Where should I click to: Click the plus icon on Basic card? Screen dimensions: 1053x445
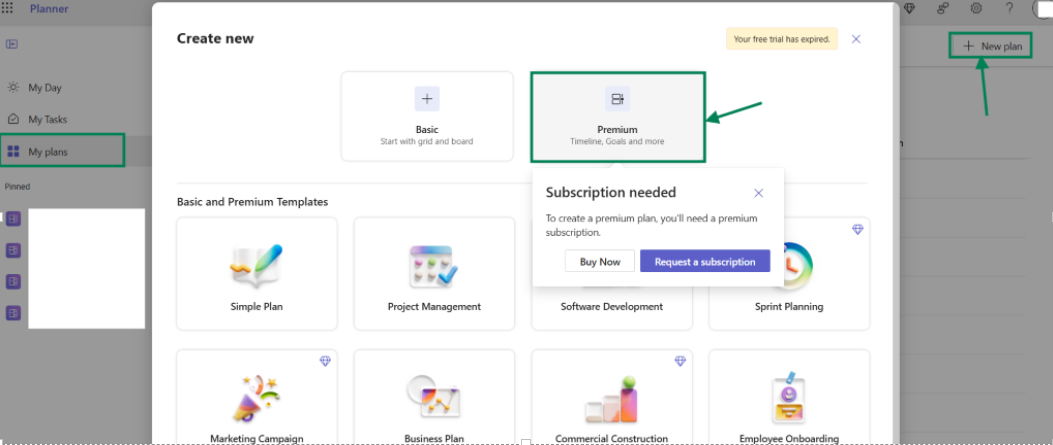[427, 99]
